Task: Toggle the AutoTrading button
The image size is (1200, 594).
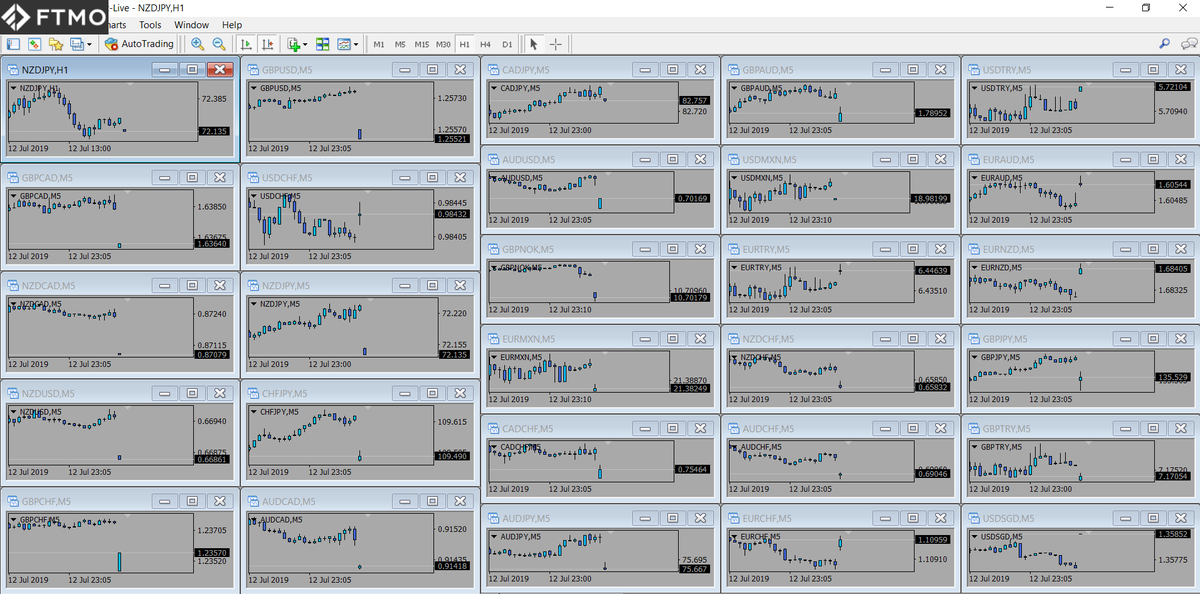Action: point(139,44)
